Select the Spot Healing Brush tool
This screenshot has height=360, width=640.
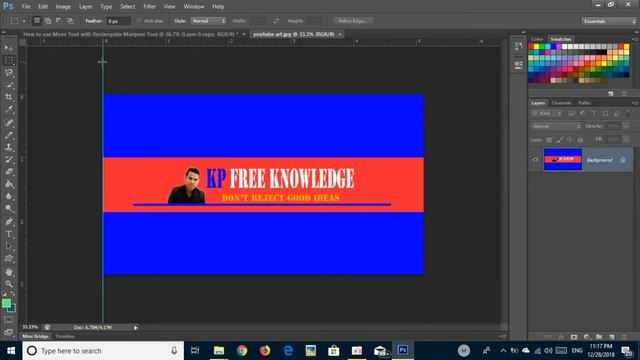(x=9, y=122)
